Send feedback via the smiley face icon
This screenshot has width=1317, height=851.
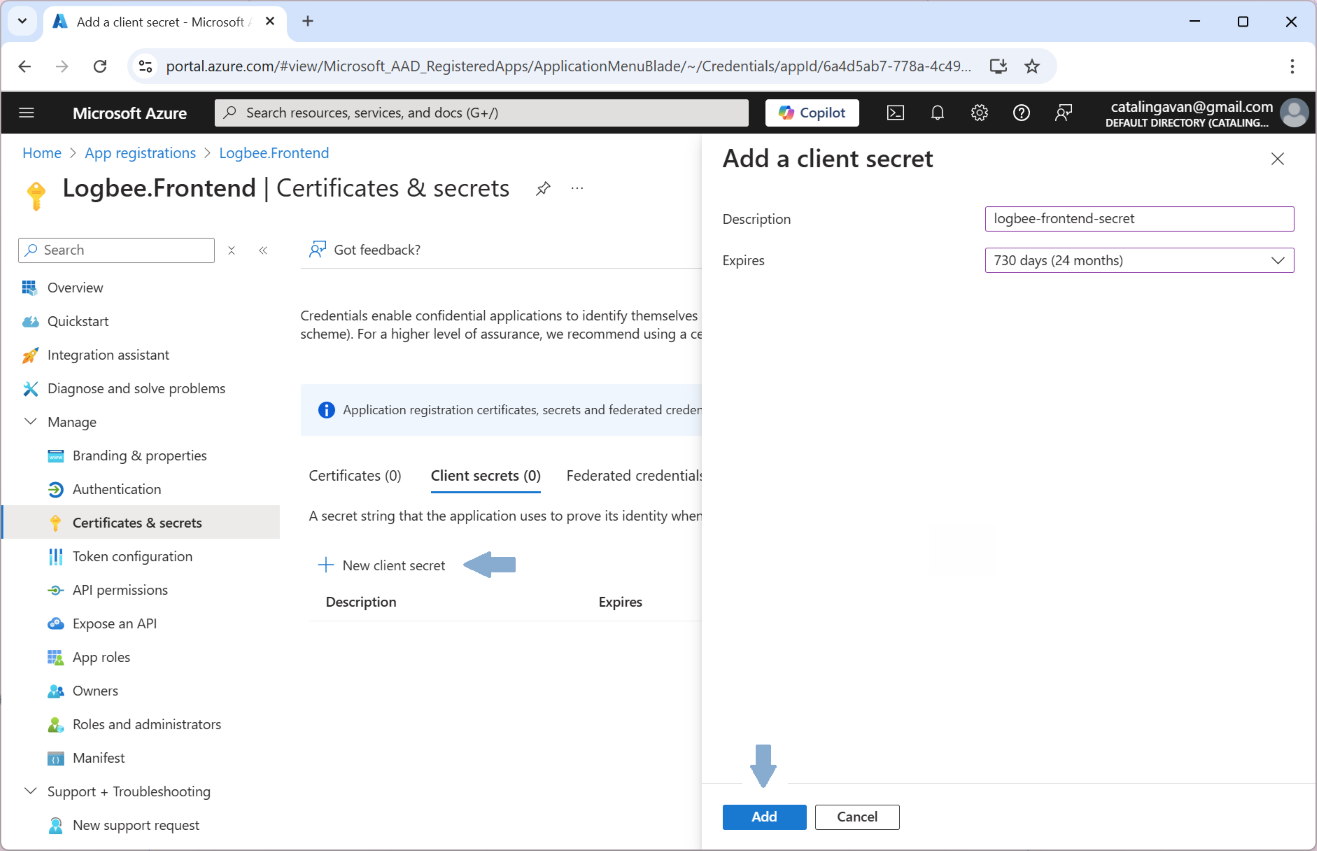[x=1063, y=112]
